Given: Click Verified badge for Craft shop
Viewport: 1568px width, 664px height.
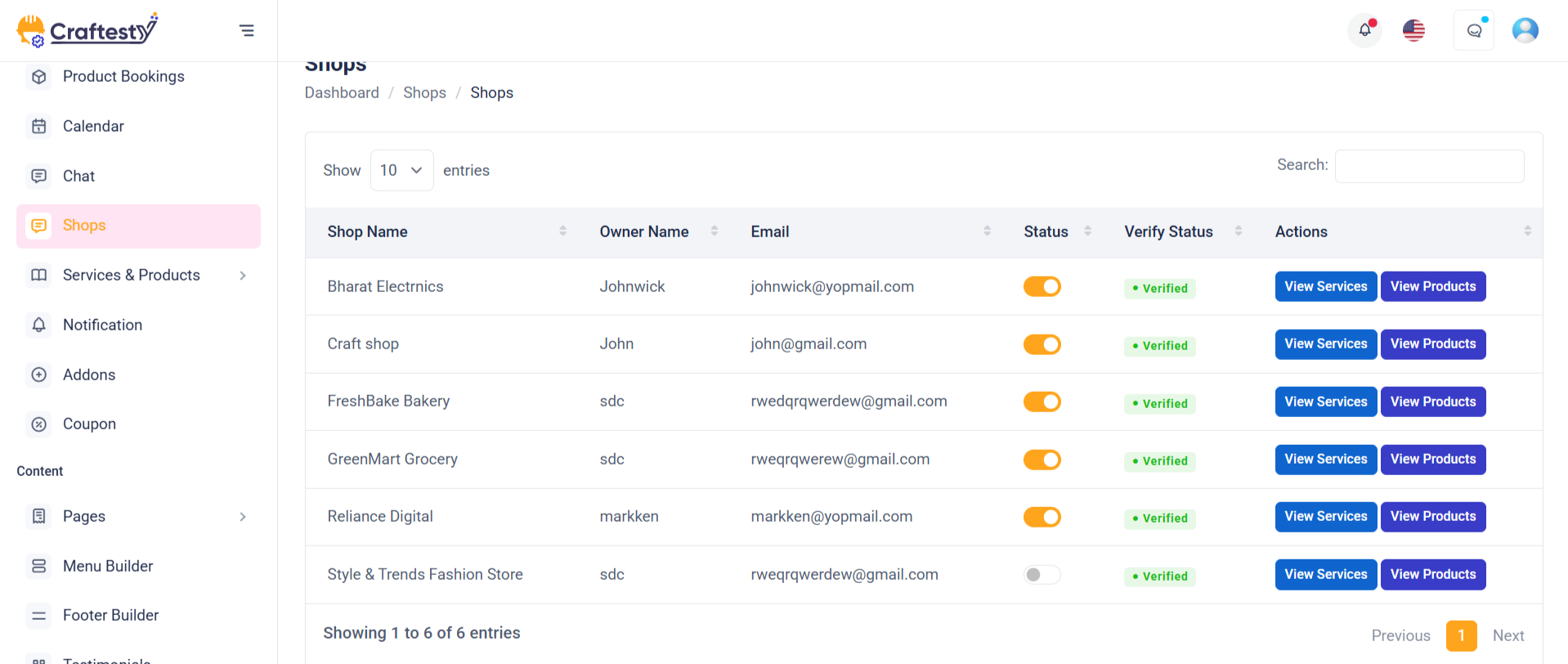Looking at the screenshot, I should pos(1159,346).
